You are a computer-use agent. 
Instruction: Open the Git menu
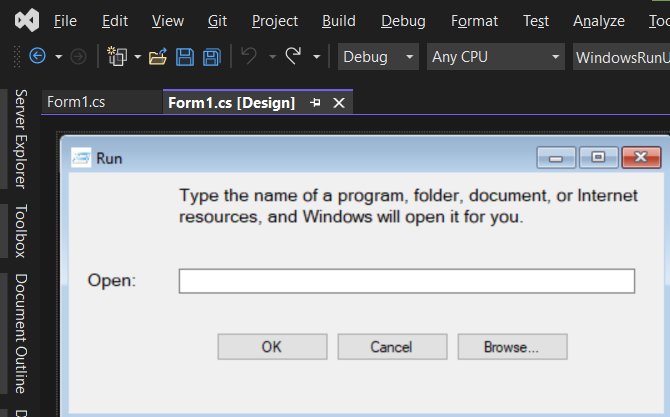pos(217,21)
